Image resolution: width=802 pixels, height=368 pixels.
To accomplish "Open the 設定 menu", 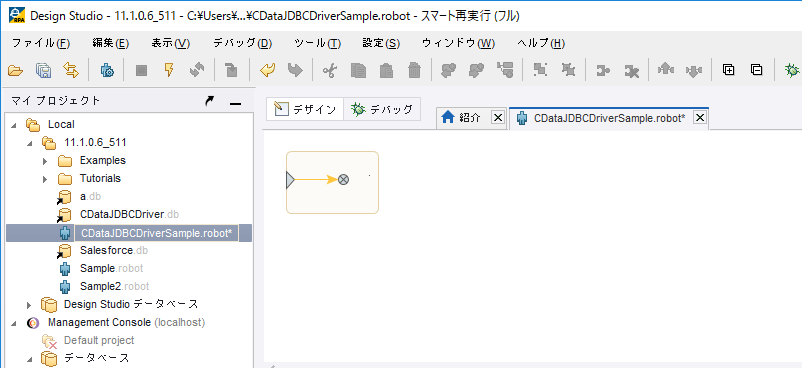I will point(381,43).
